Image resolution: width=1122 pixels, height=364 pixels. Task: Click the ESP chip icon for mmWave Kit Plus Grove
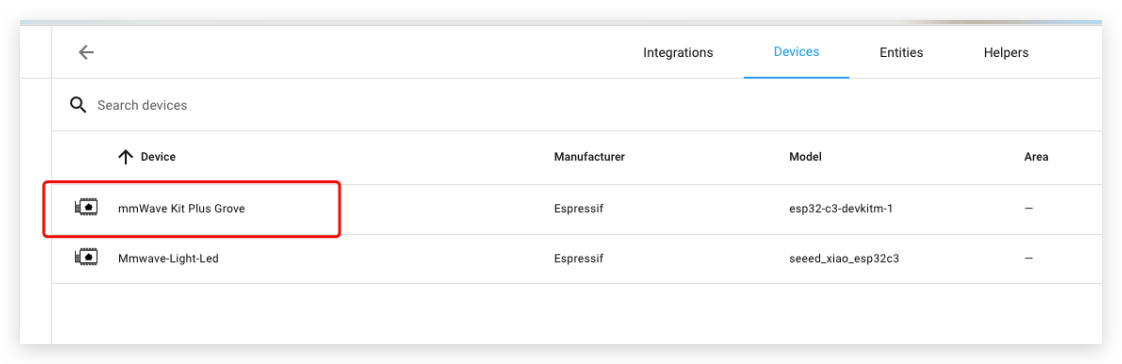(87, 208)
